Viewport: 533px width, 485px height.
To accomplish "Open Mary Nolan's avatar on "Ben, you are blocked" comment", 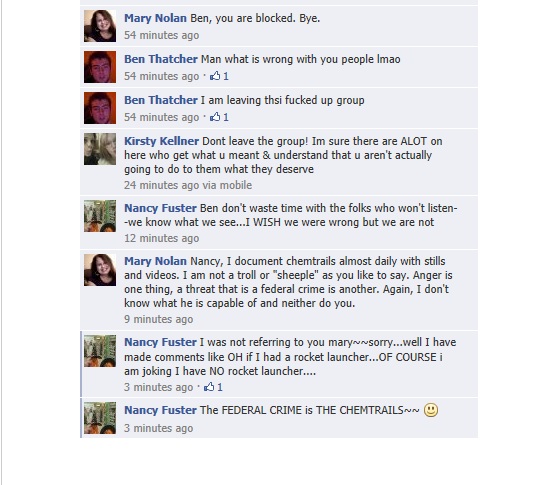I will [100, 26].
